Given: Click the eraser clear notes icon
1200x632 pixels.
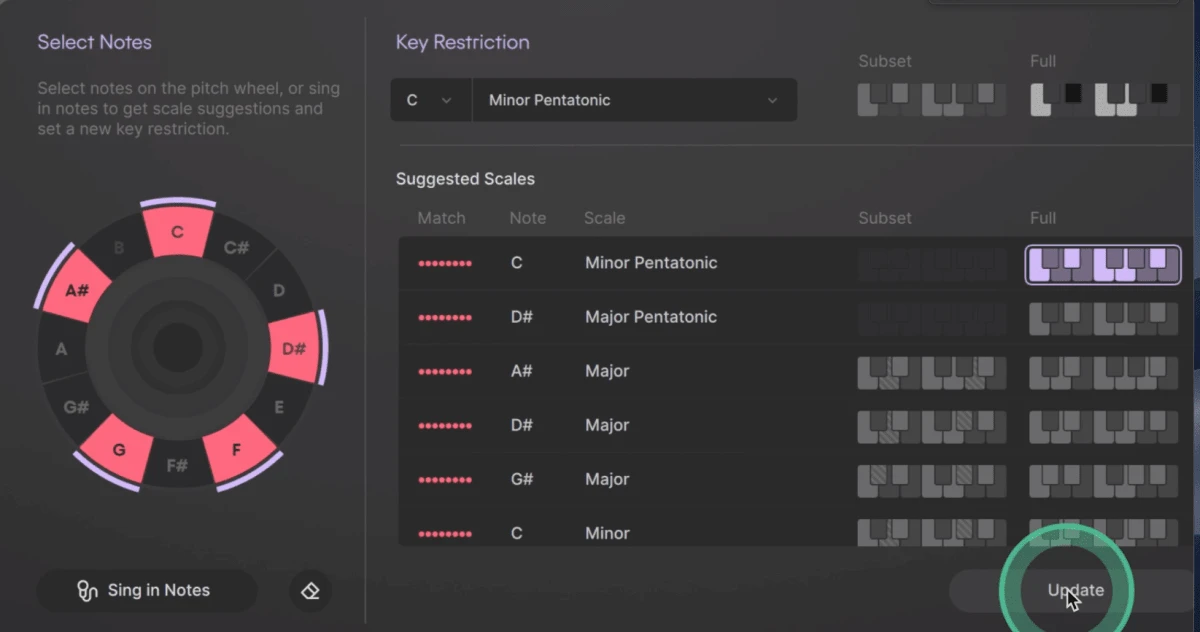Looking at the screenshot, I should pyautogui.click(x=310, y=591).
